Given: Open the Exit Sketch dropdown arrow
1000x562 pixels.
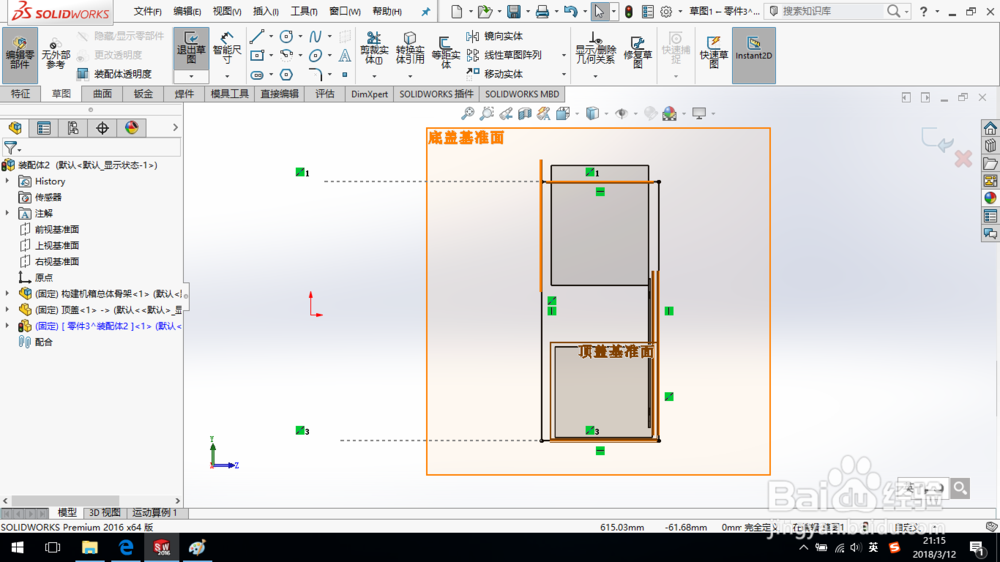Looking at the screenshot, I should pos(191,76).
